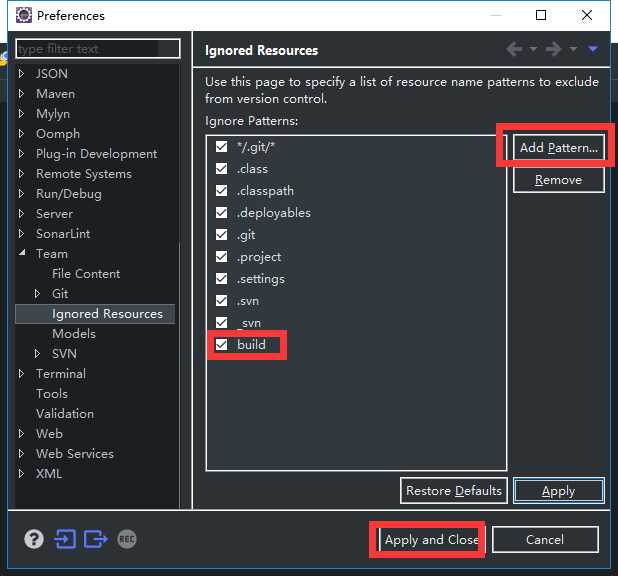Screen dimensions: 618x576
Task: Maximize the Preferences window
Action: click(x=541, y=15)
